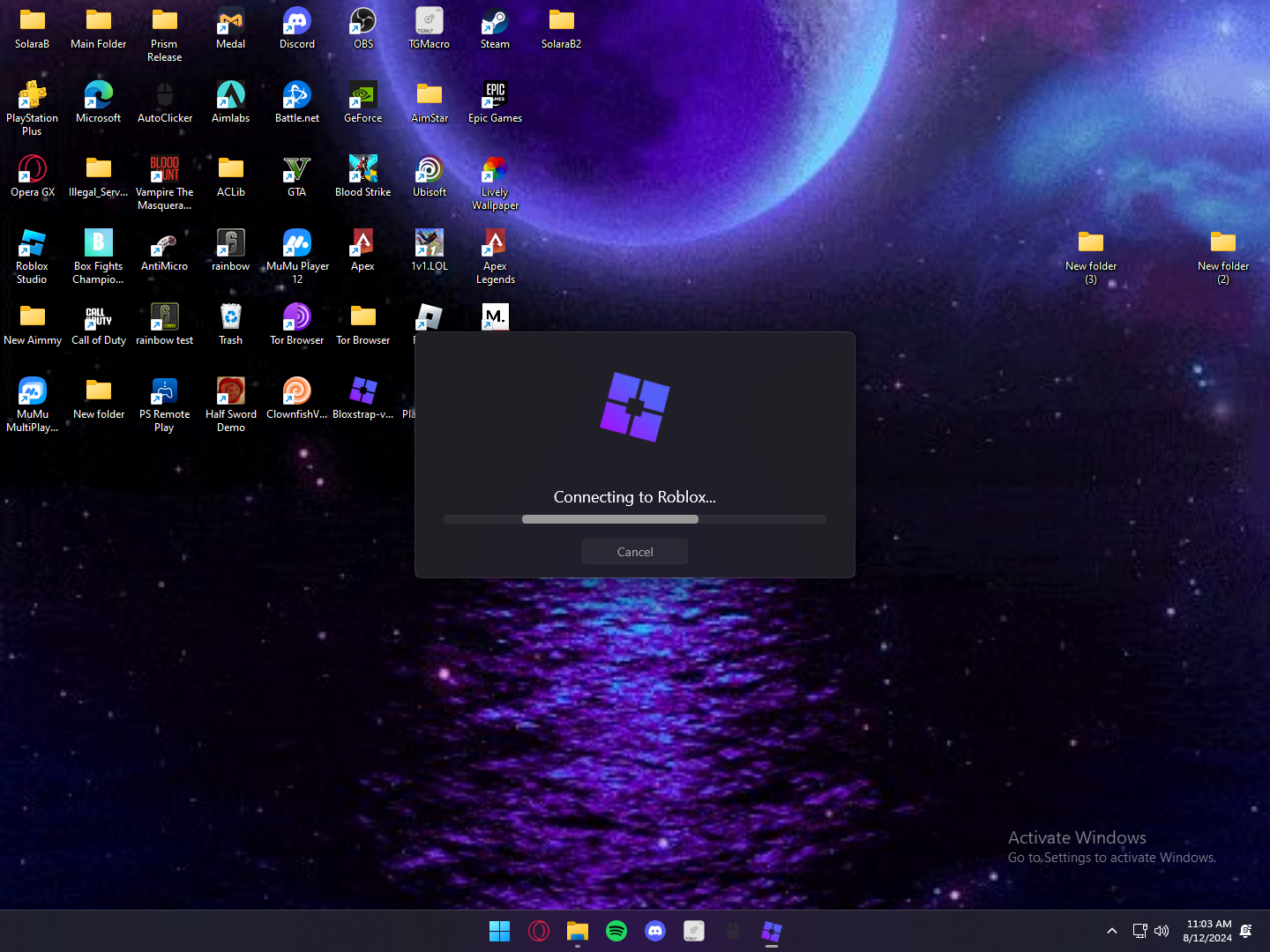The height and width of the screenshot is (952, 1270).
Task: Open PlayStation Plus shortcut
Action: tap(33, 108)
